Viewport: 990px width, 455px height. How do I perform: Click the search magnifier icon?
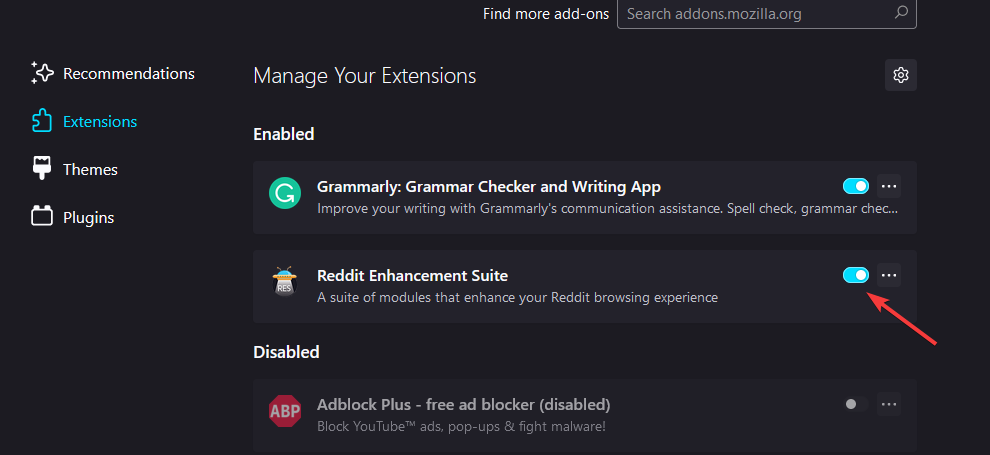(901, 13)
